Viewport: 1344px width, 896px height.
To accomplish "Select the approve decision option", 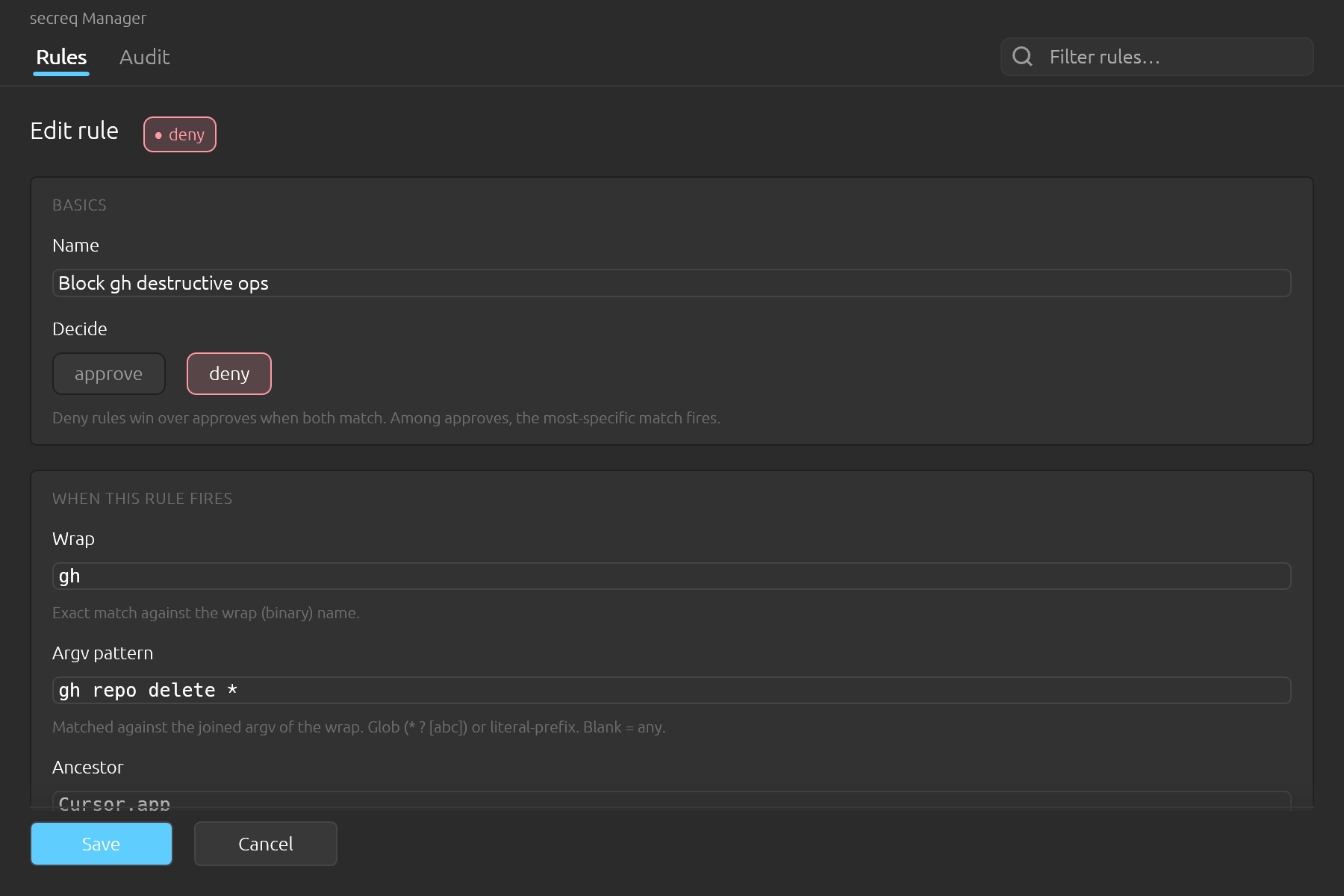I will 108,373.
